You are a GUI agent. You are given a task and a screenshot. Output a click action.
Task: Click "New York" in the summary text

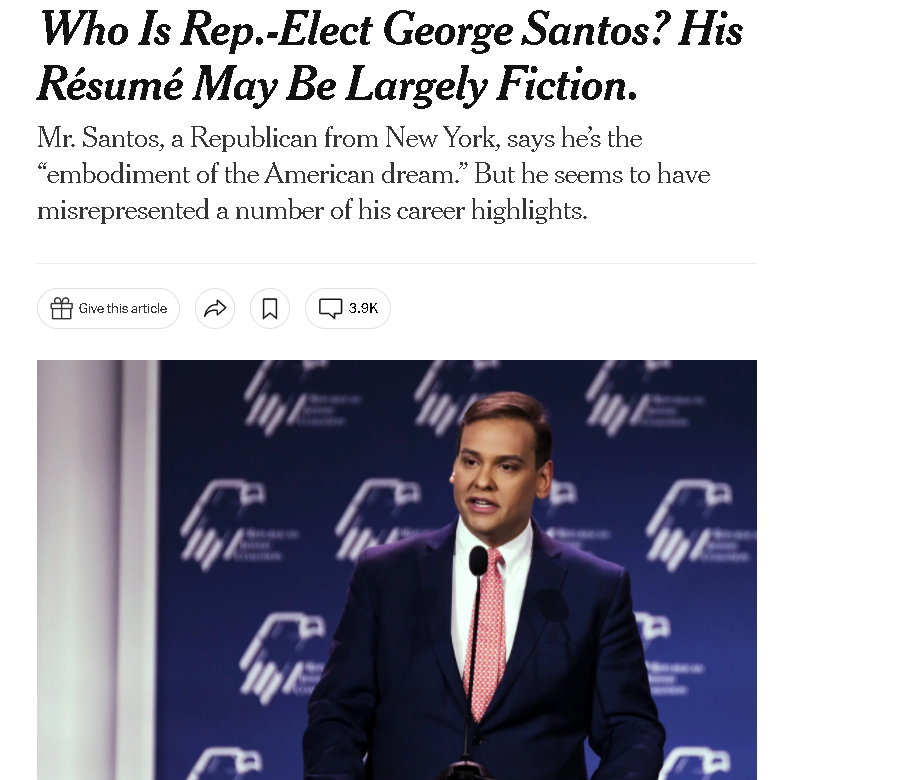[x=440, y=138]
